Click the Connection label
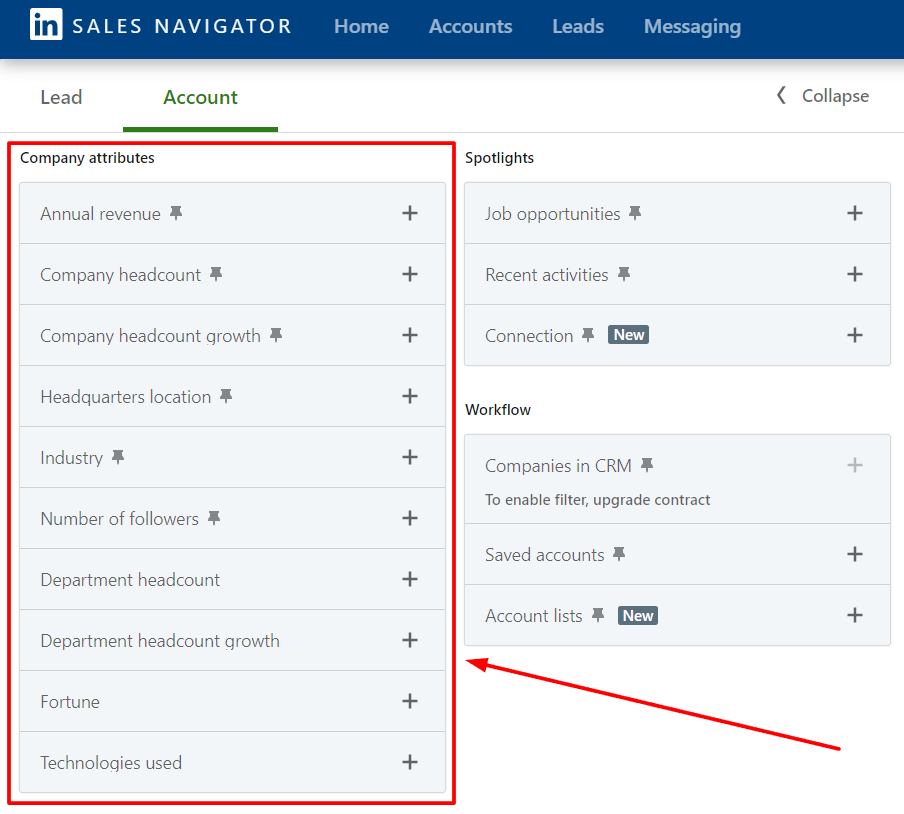The height and width of the screenshot is (814, 904). (x=529, y=336)
